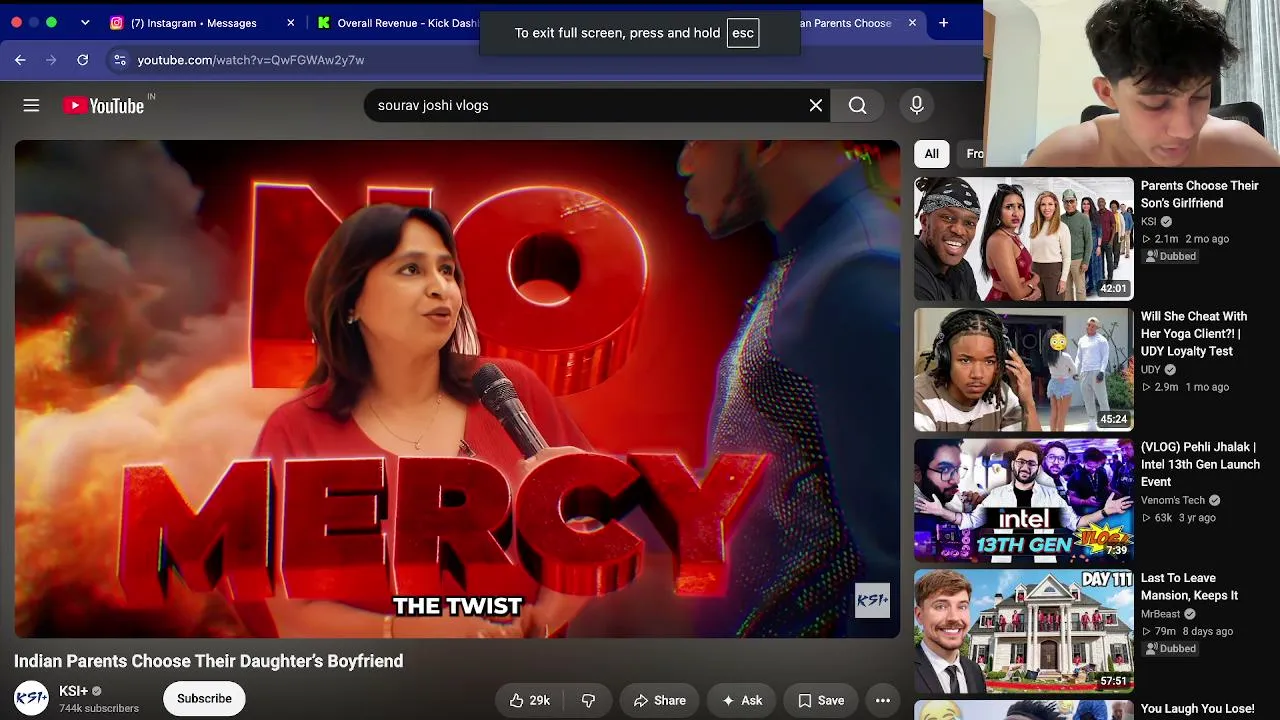1280x720 pixels.
Task: Save the video to a playlist
Action: [x=820, y=701]
